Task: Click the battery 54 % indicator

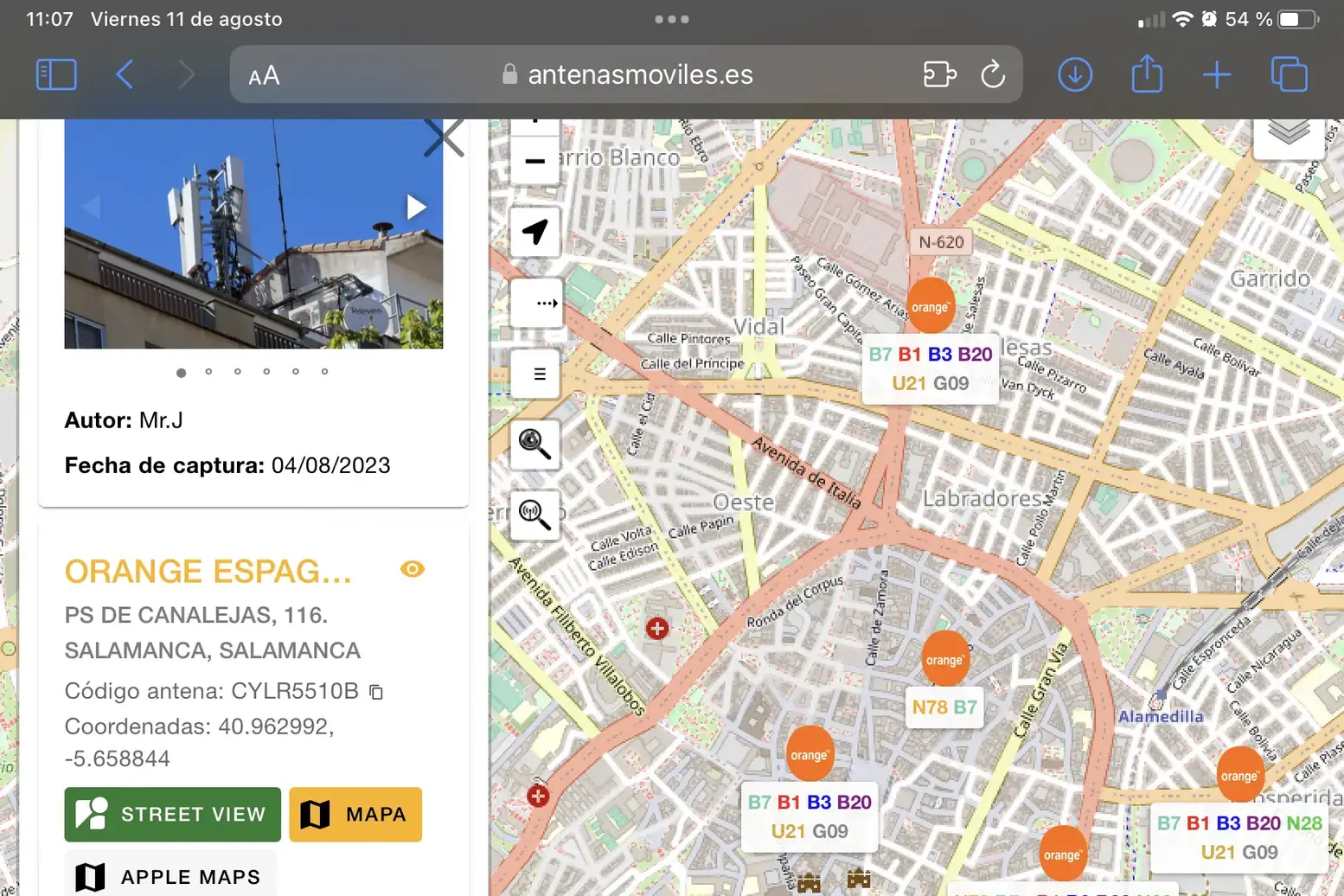Action: point(1270,19)
